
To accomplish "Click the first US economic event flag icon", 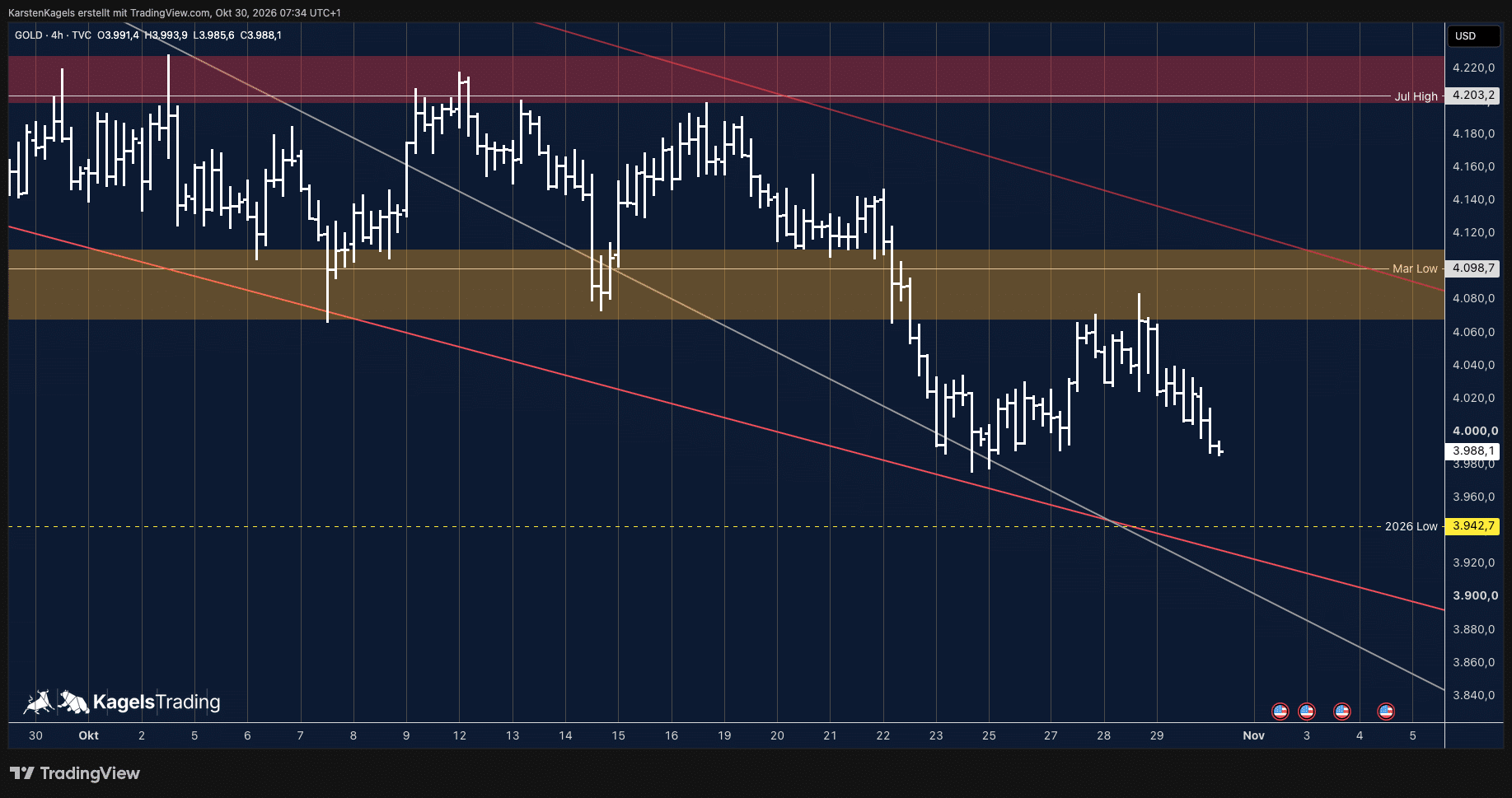I will [1280, 712].
